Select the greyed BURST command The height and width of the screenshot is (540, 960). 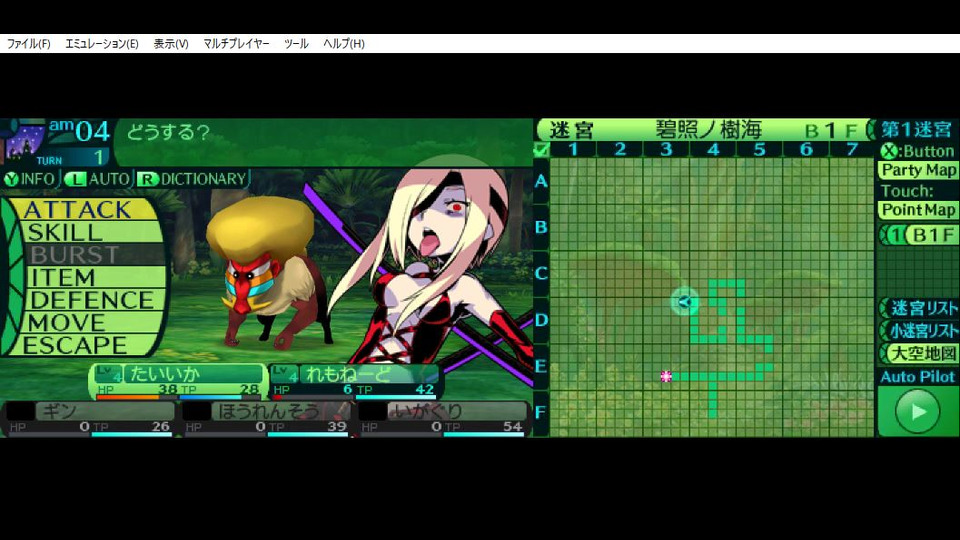point(95,255)
